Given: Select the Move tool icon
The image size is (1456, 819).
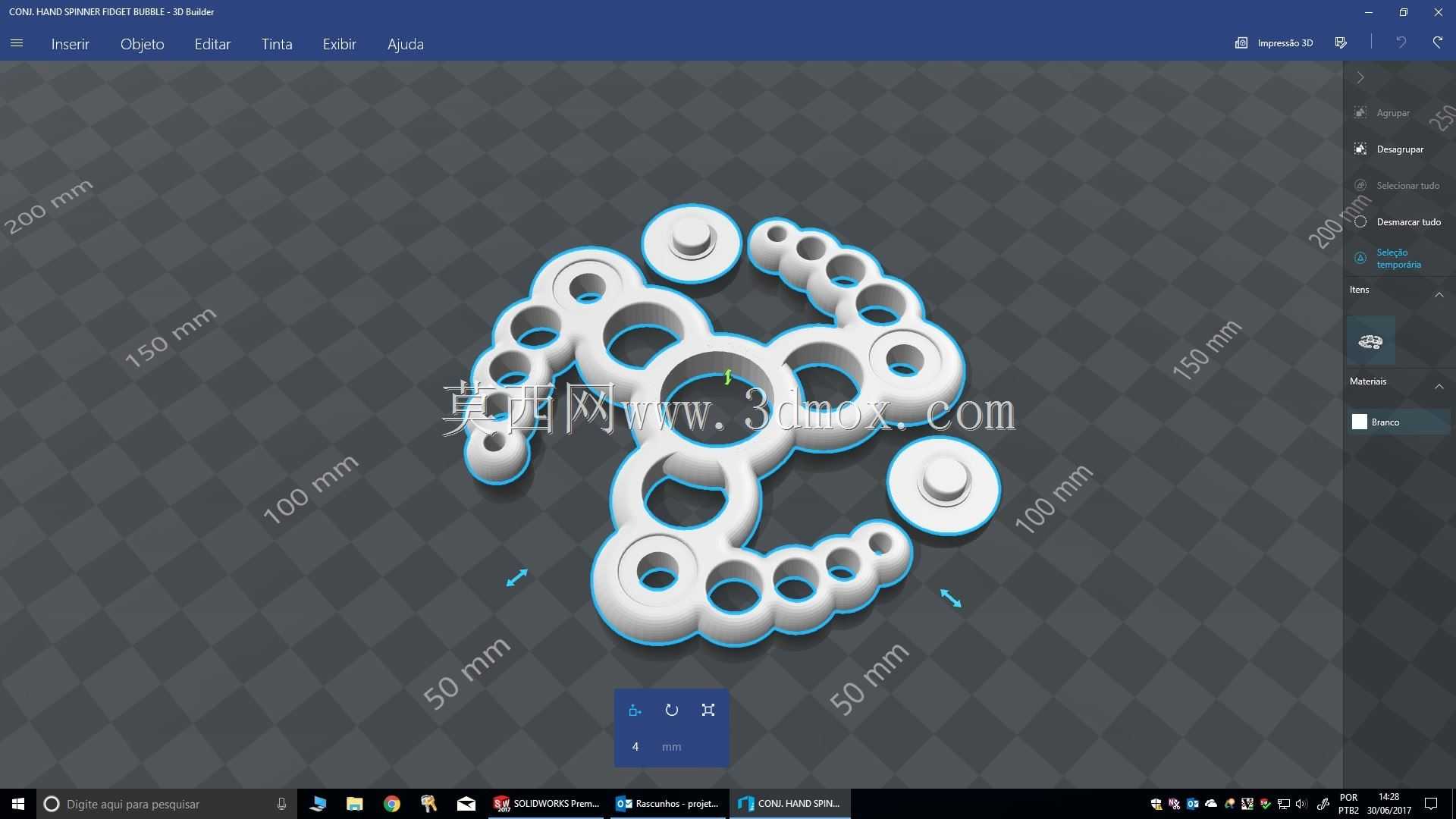Looking at the screenshot, I should point(635,711).
